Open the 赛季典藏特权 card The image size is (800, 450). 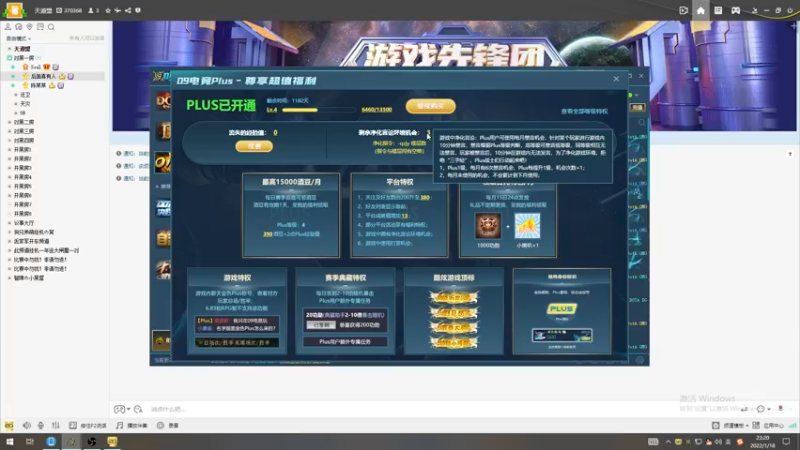345,311
